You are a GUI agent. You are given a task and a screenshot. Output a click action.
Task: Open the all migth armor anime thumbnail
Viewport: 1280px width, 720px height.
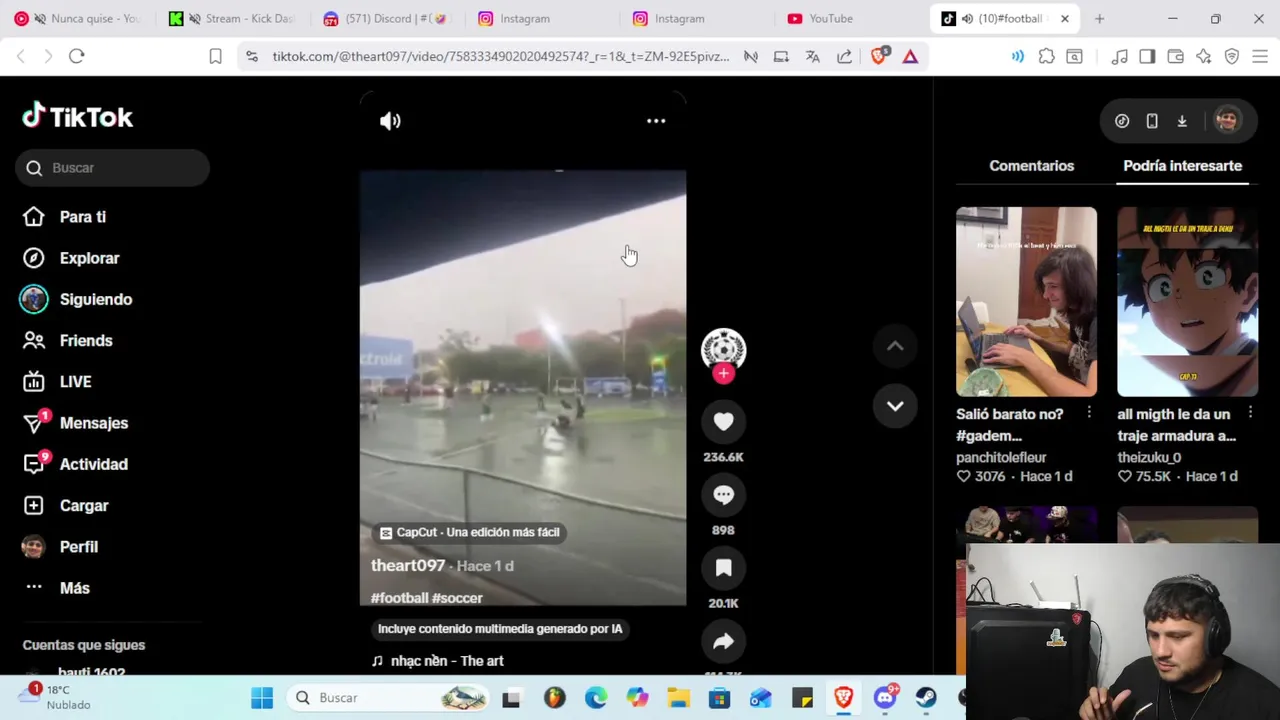click(1187, 301)
